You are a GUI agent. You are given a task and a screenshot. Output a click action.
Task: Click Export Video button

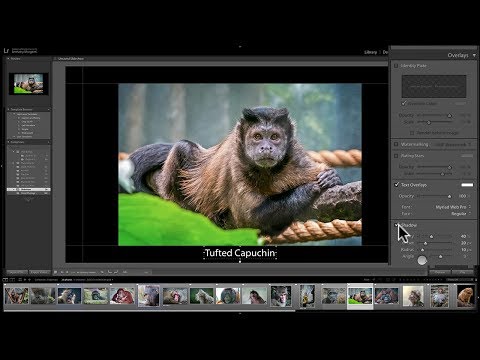(x=39, y=272)
